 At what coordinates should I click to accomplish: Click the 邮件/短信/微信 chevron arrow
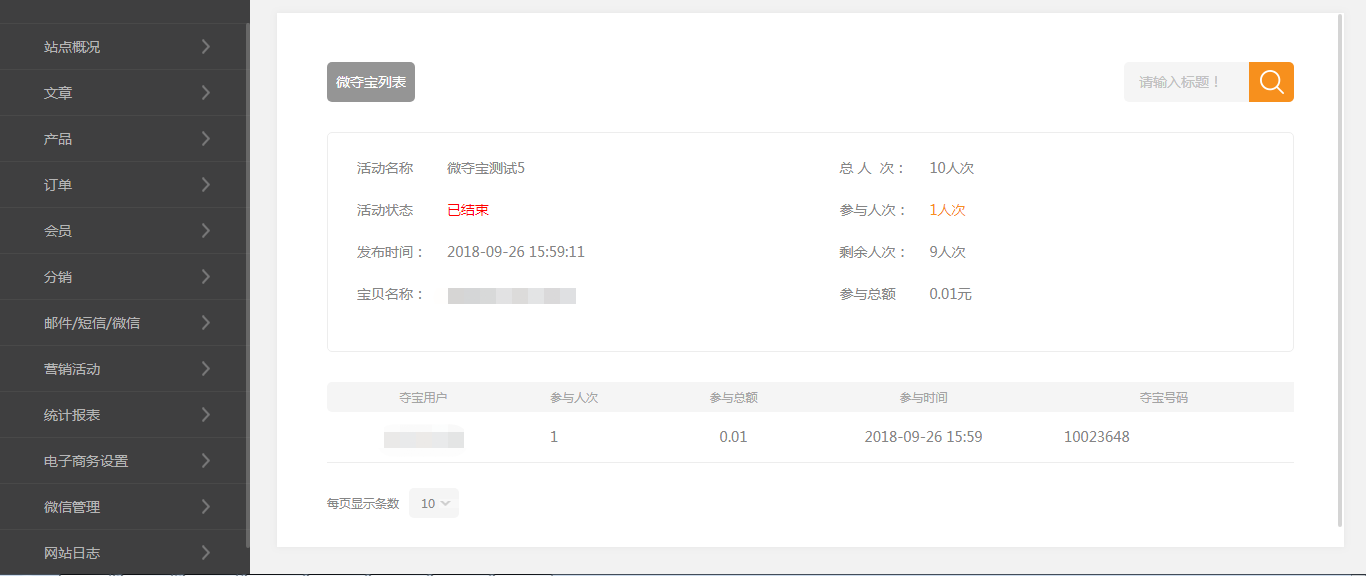(205, 322)
